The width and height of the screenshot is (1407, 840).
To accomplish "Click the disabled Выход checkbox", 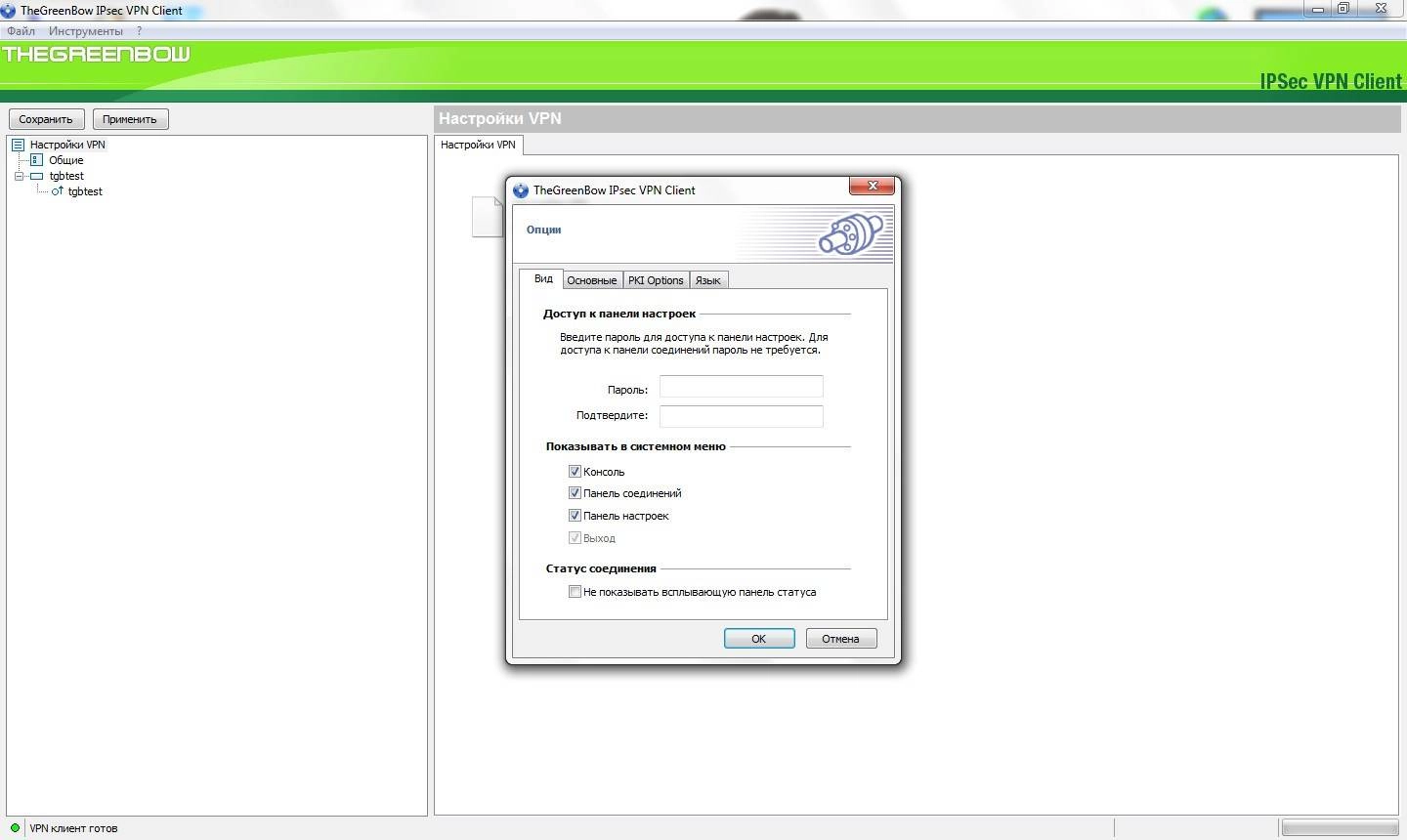I will pos(575,537).
